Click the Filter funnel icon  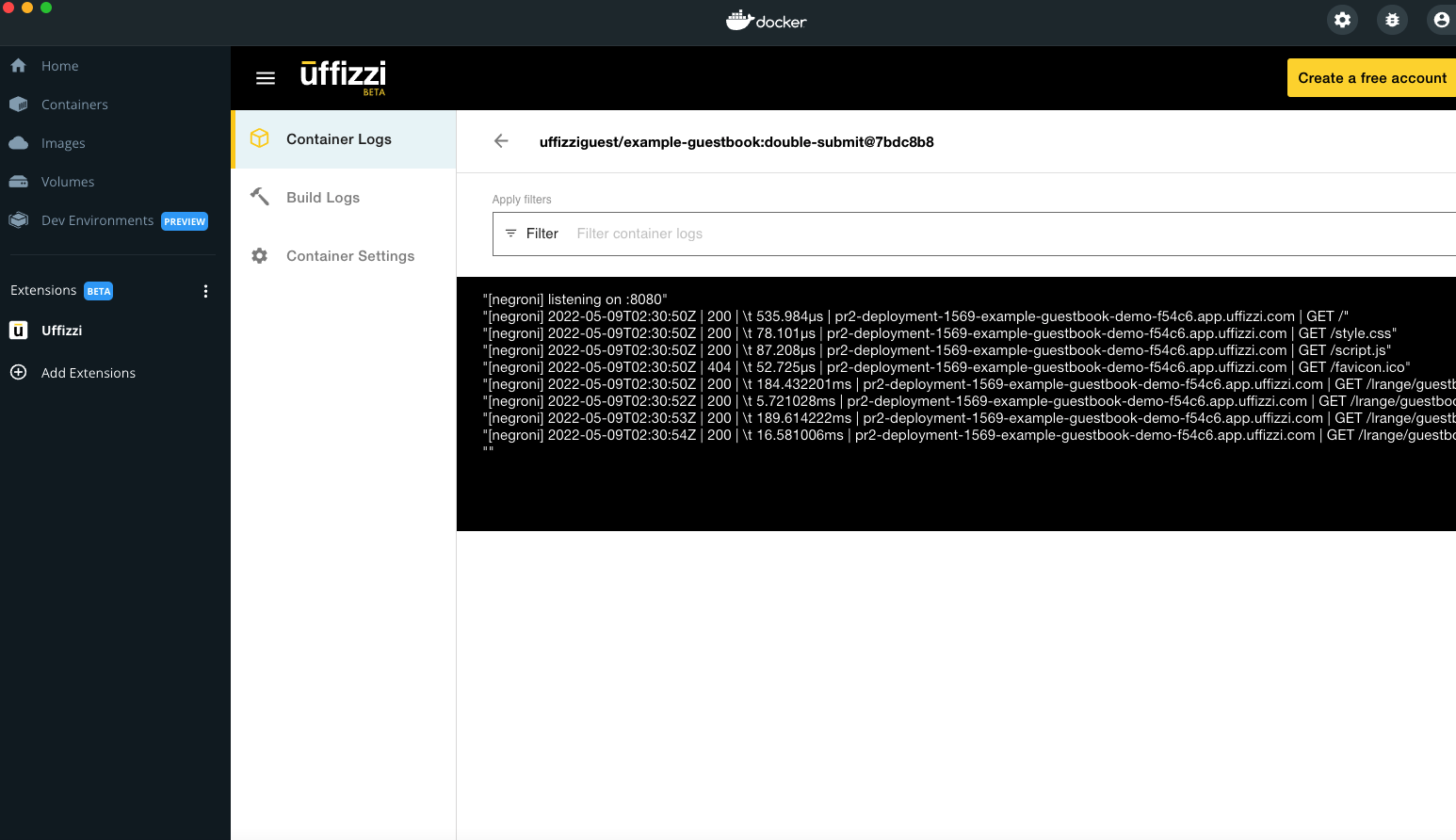[510, 234]
